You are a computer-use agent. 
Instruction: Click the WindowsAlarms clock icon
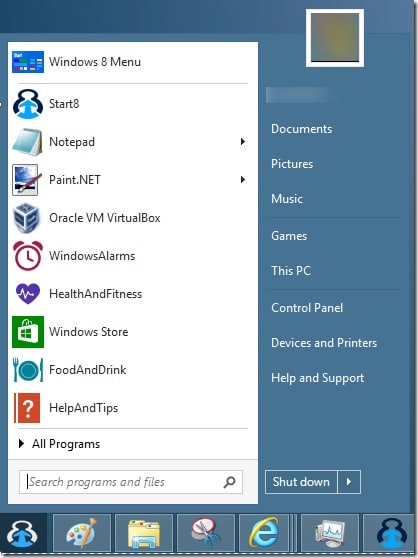(x=28, y=256)
